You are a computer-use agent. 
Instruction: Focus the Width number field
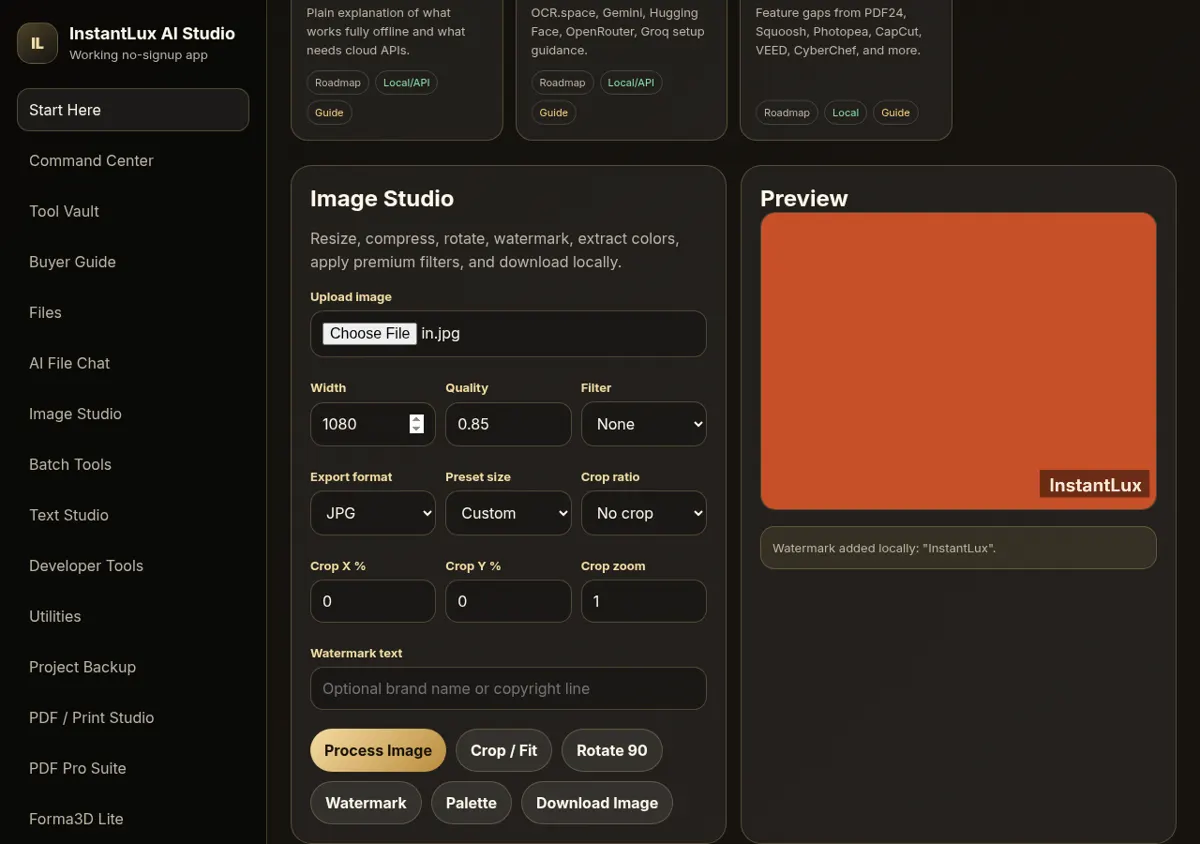[x=373, y=424]
